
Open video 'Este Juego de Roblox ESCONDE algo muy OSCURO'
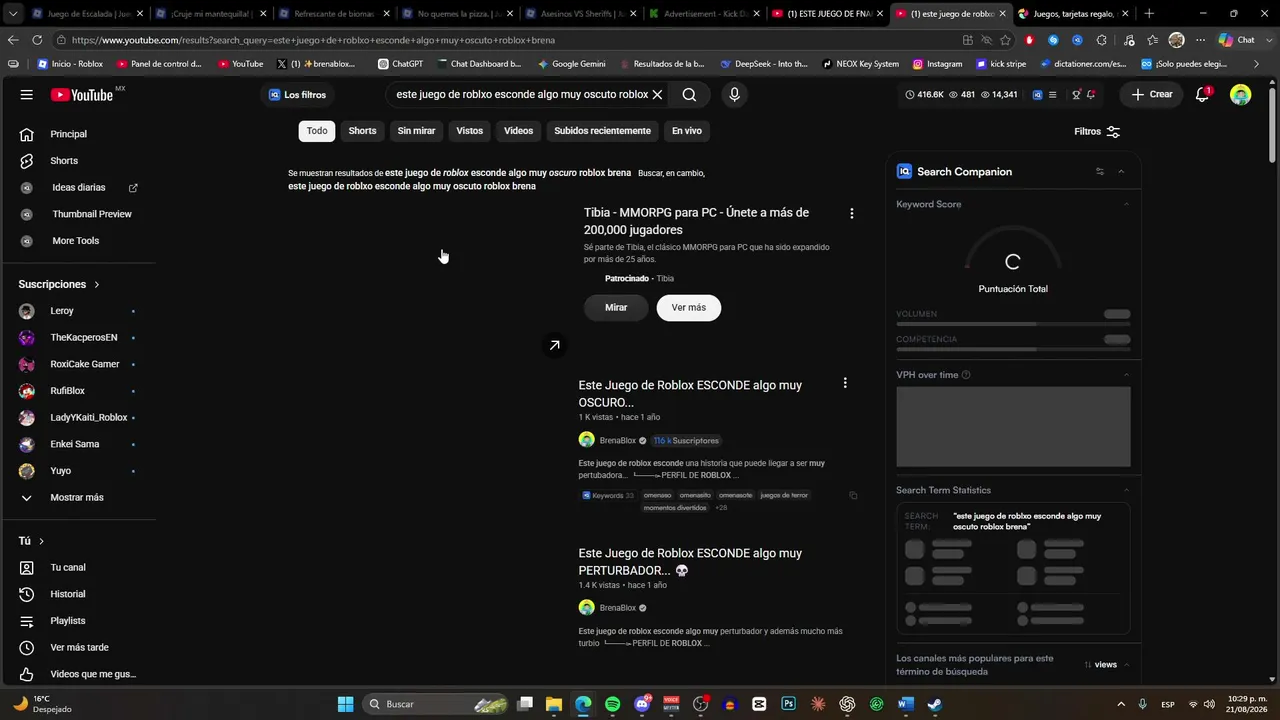(690, 393)
